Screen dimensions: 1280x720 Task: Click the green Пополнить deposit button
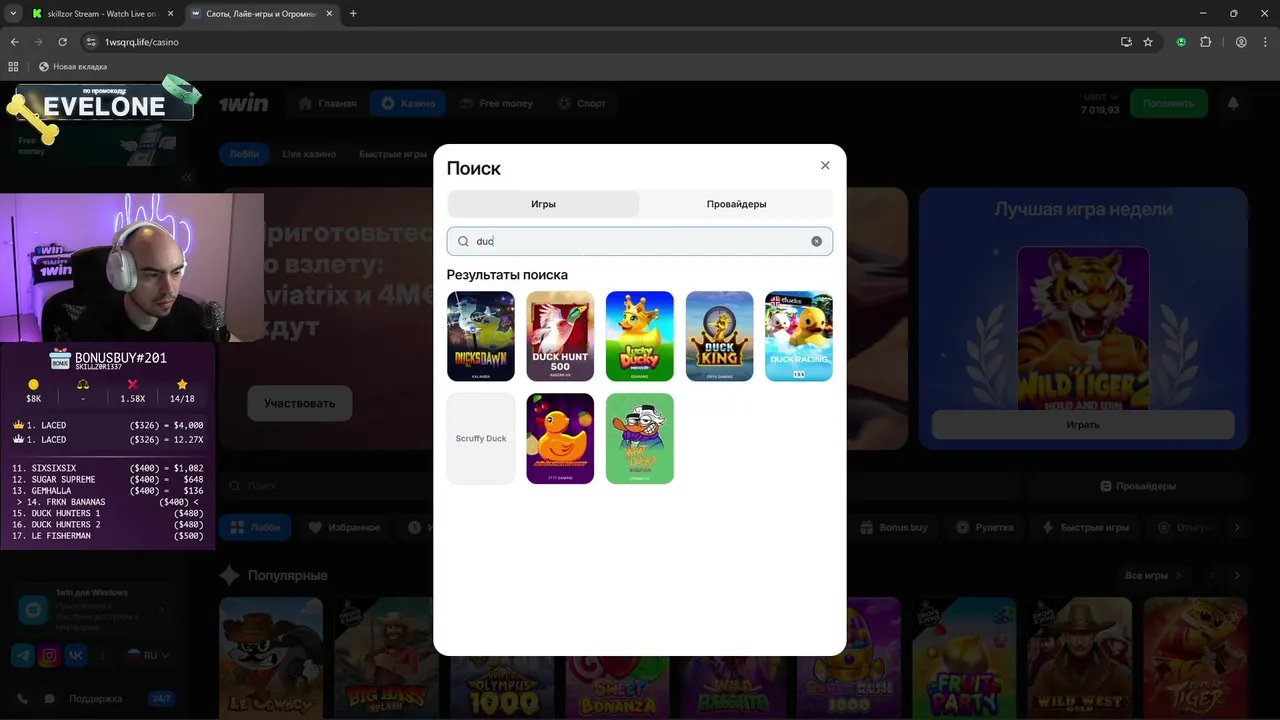[1168, 103]
